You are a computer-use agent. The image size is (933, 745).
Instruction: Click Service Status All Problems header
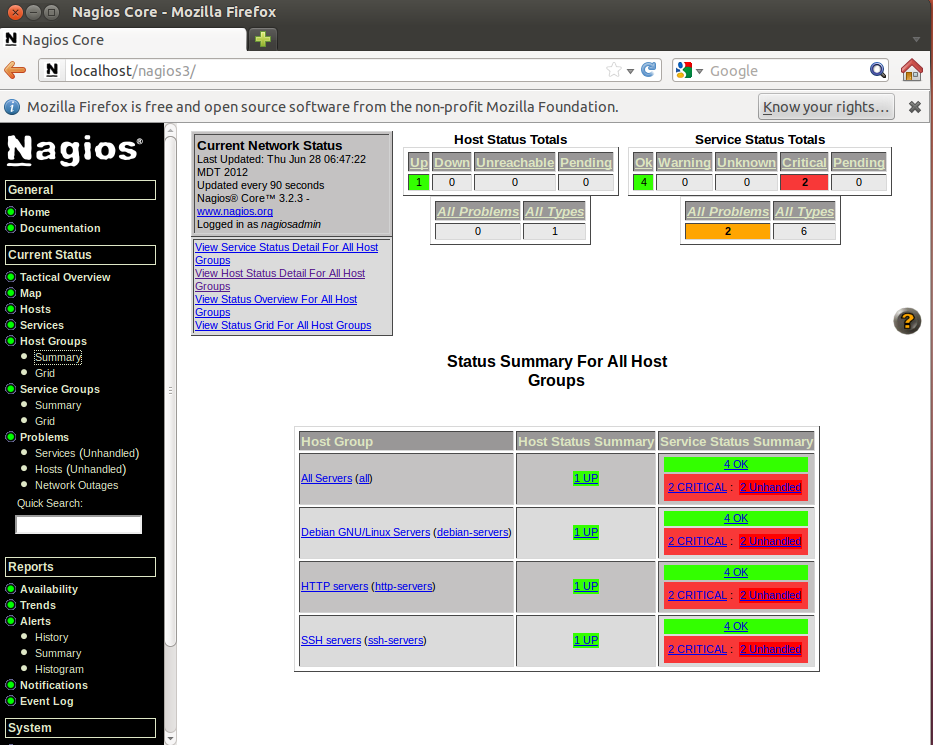tap(728, 211)
